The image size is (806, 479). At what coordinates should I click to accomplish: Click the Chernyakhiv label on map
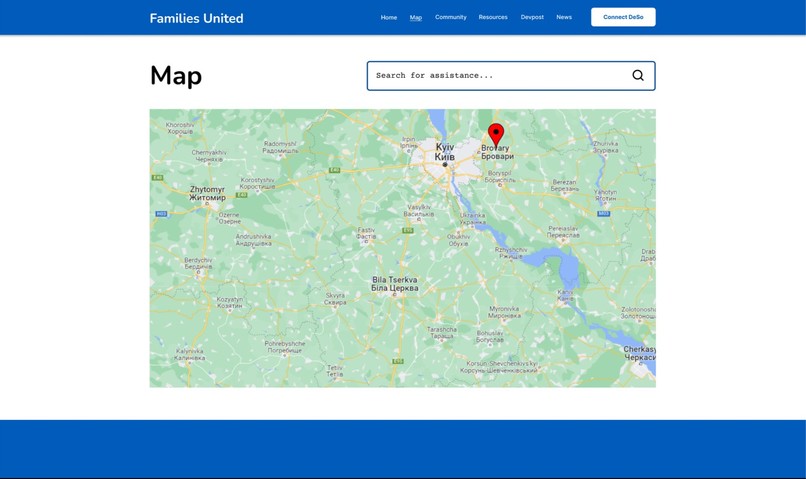pos(209,156)
